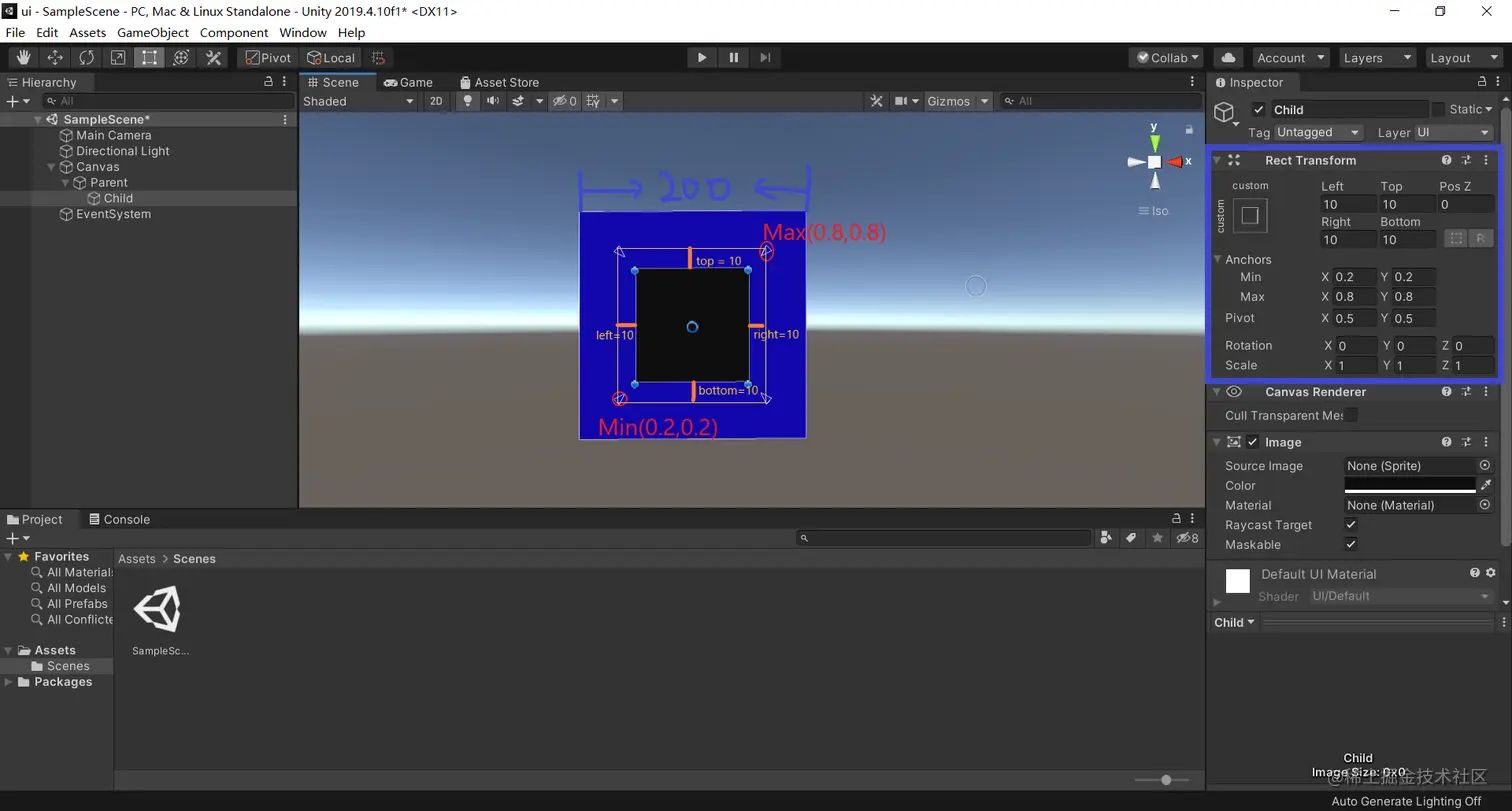Open the Component menu

[234, 32]
